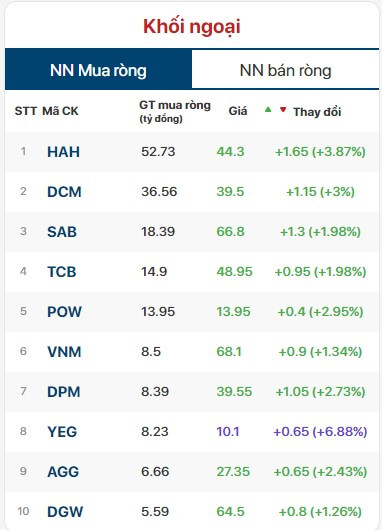The width and height of the screenshot is (382, 530).
Task: Open the DPM ticker link
Action: [x=64, y=391]
